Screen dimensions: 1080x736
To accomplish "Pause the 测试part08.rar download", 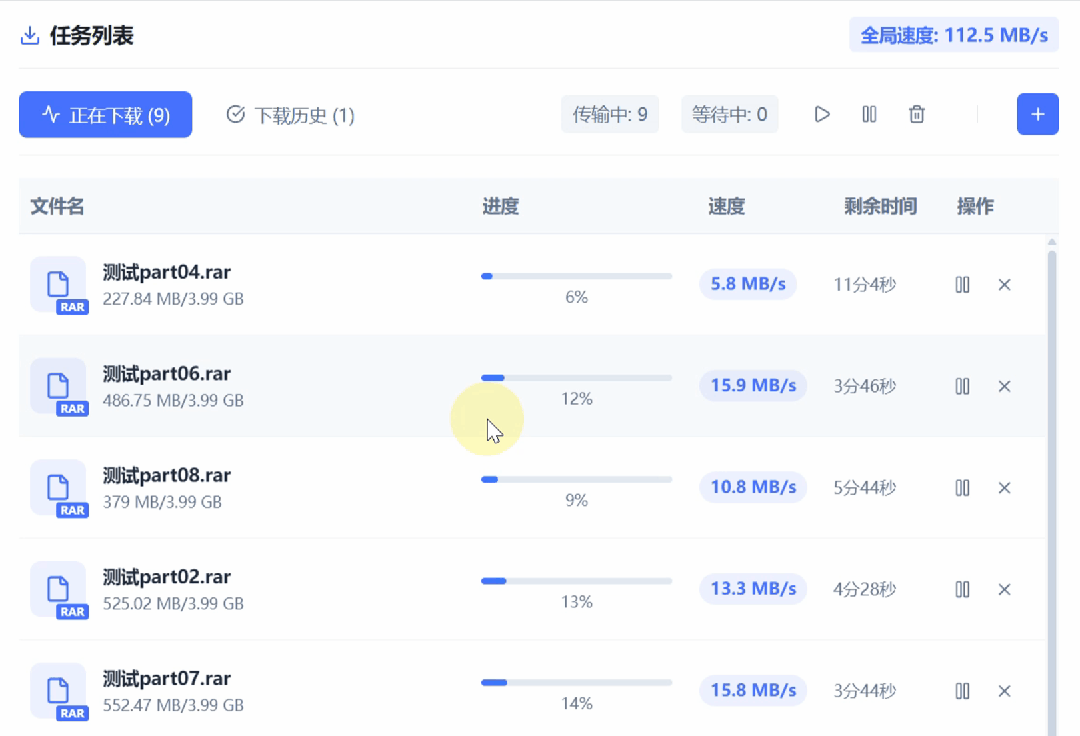I will [962, 487].
